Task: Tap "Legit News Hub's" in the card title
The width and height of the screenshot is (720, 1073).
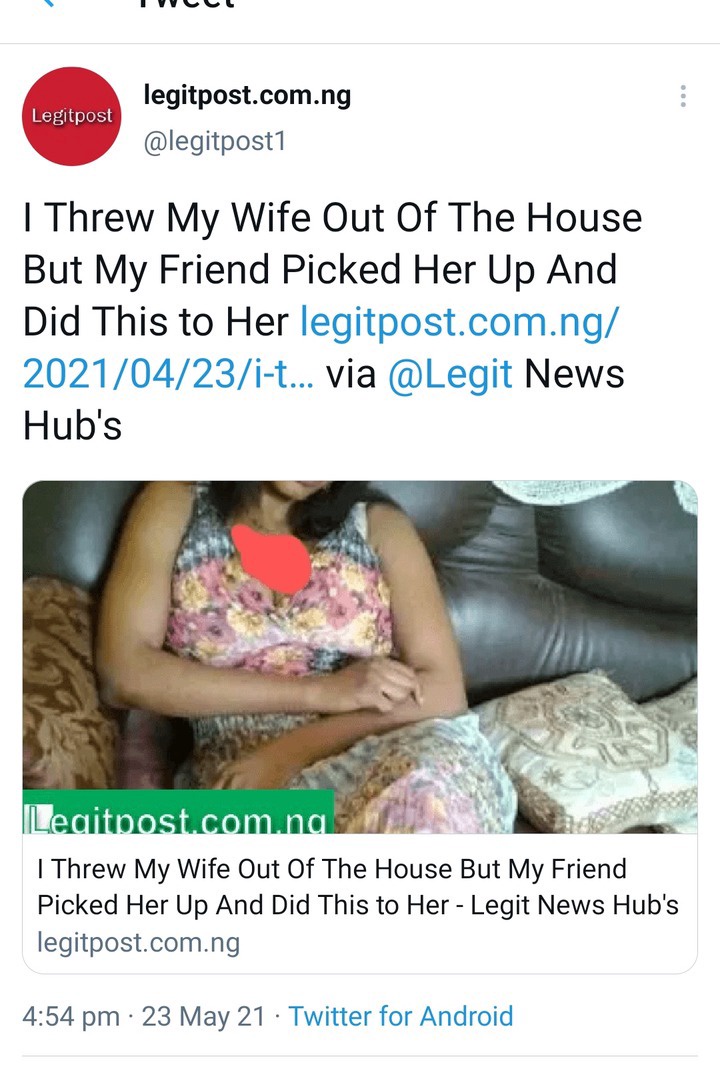Action: 574,905
